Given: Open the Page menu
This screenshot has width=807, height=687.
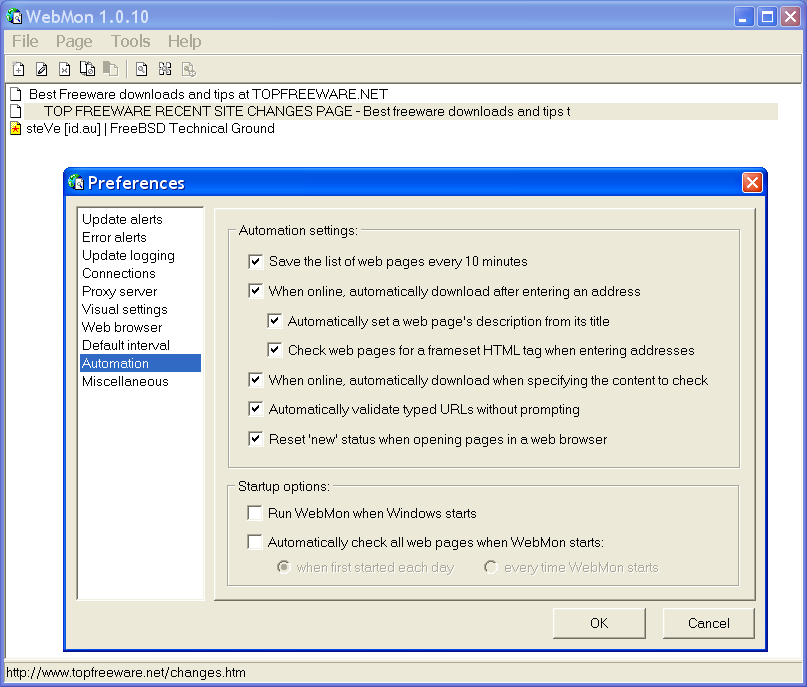Looking at the screenshot, I should 74,41.
